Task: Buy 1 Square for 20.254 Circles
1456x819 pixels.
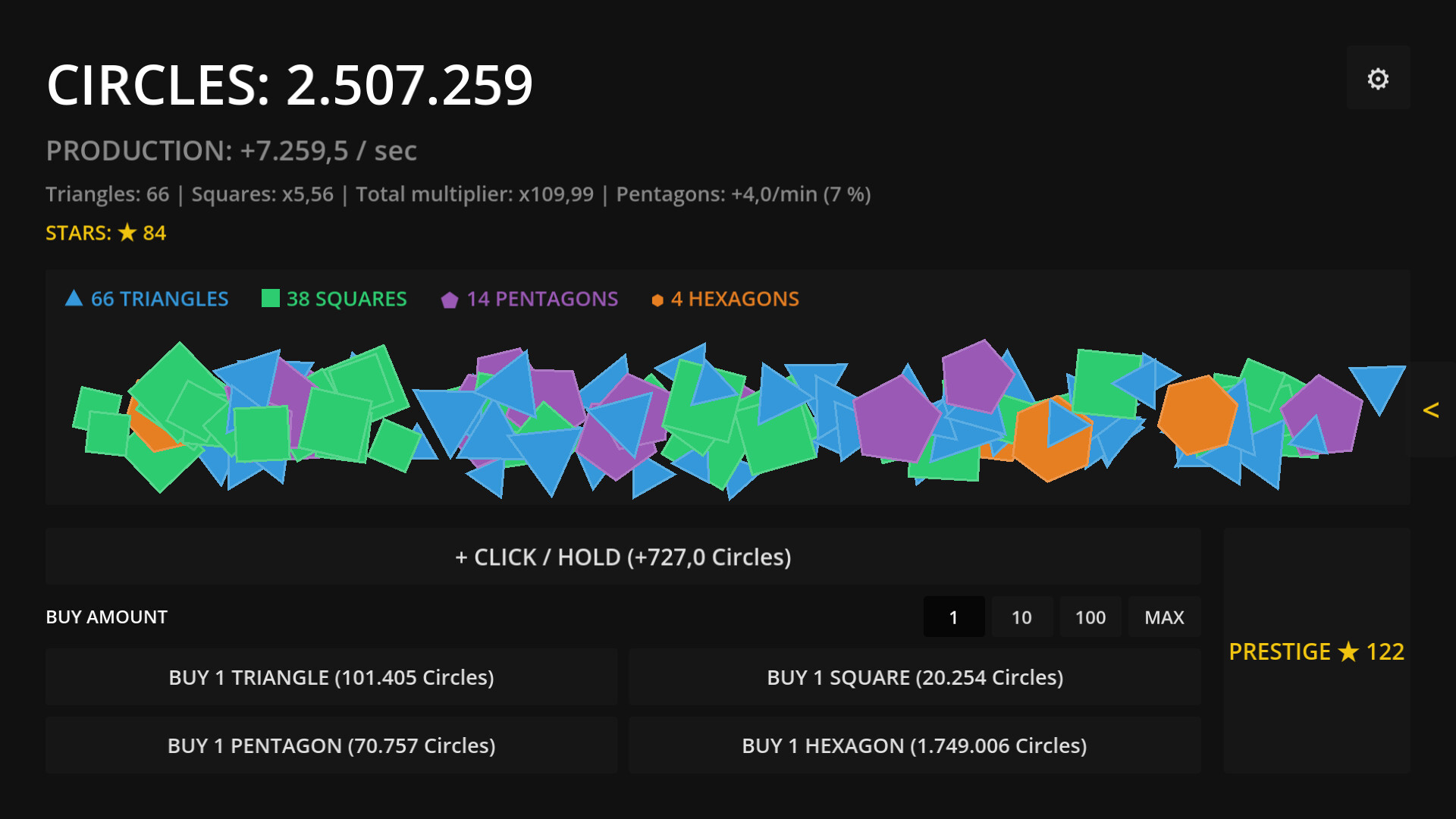Action: coord(915,677)
